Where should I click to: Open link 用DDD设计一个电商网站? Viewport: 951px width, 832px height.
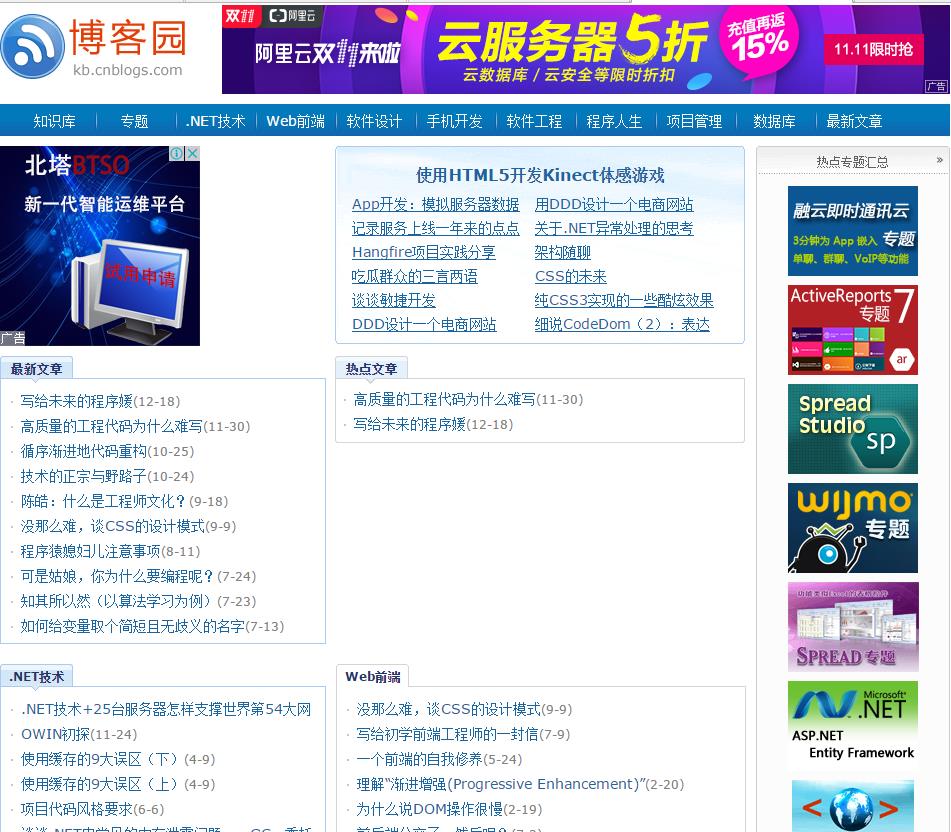tap(614, 204)
